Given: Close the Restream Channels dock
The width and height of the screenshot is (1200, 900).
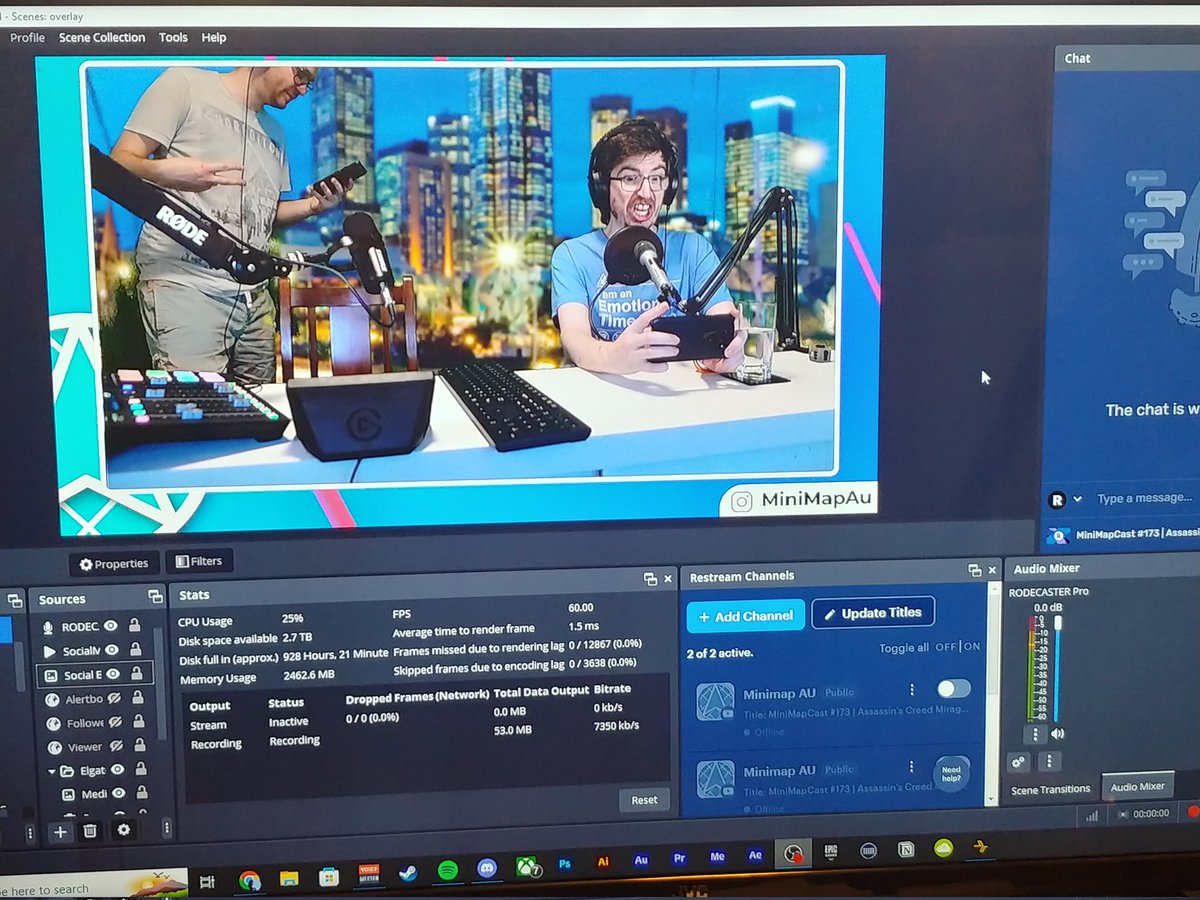Looking at the screenshot, I should pos(993,570).
